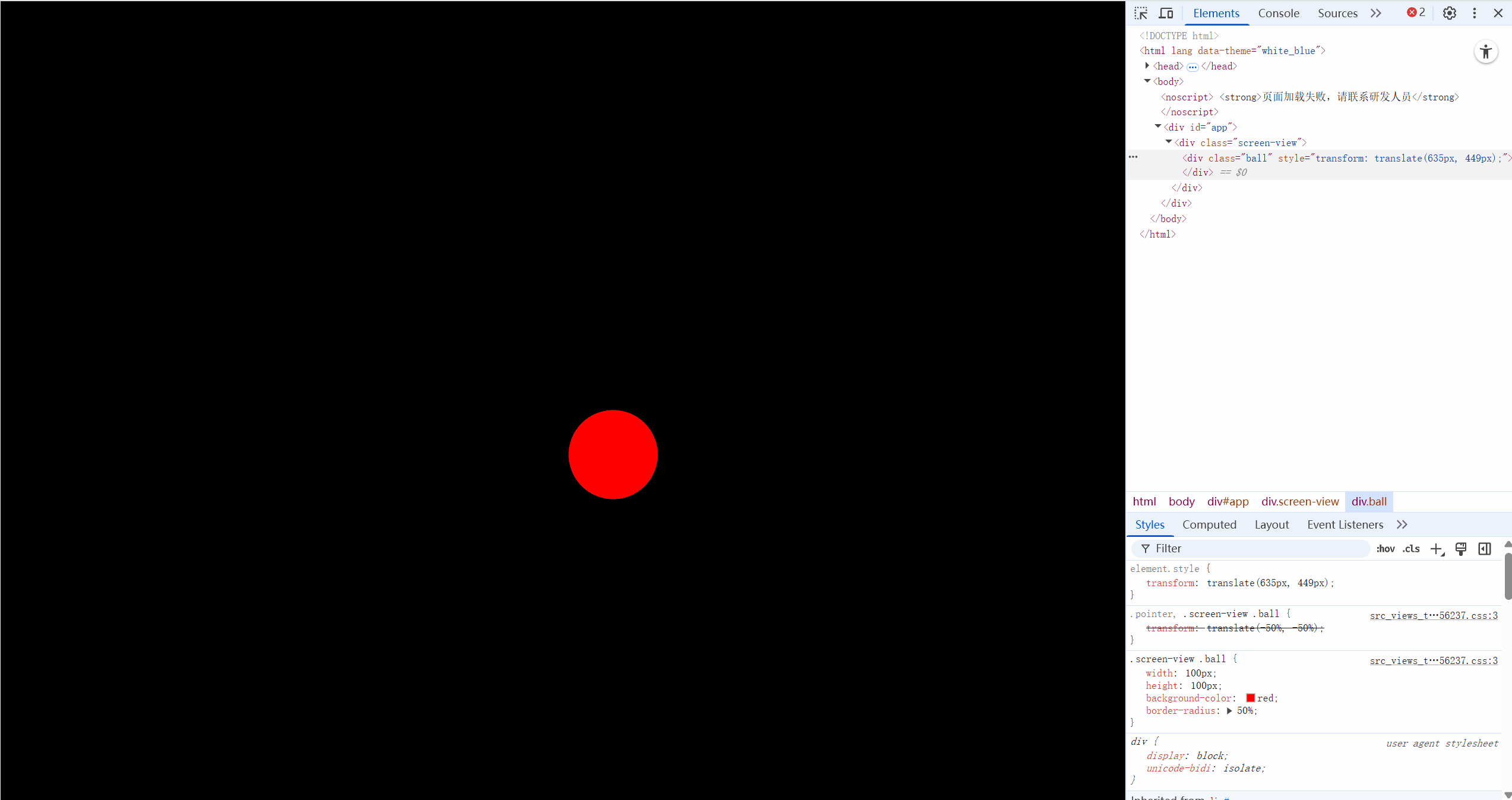Toggle the :hov element state button

click(1386, 549)
